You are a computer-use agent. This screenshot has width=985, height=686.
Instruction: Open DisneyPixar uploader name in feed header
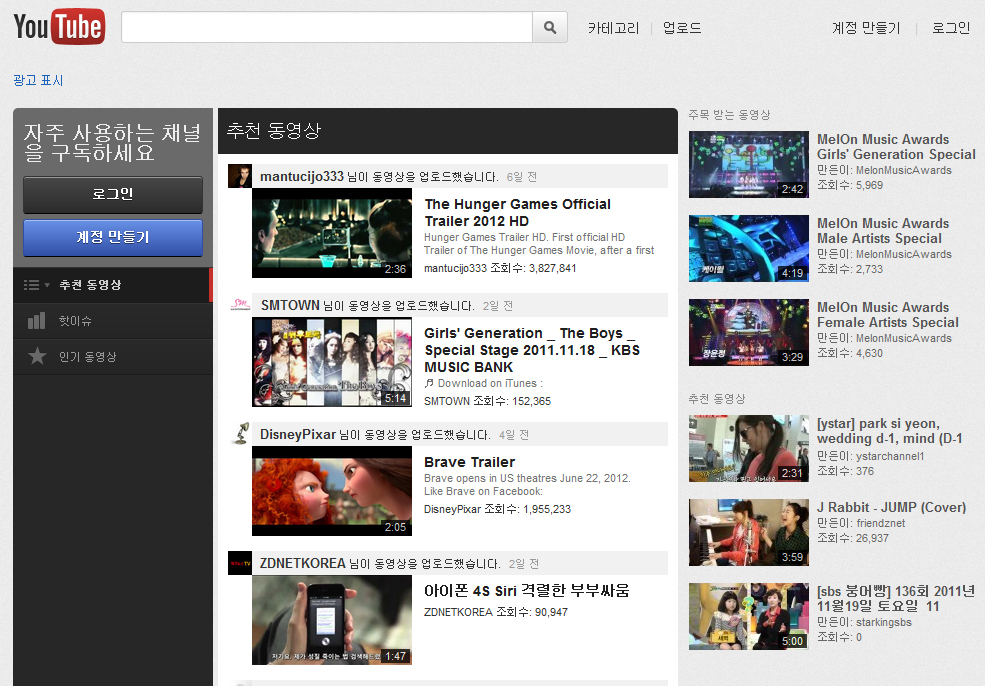(298, 435)
